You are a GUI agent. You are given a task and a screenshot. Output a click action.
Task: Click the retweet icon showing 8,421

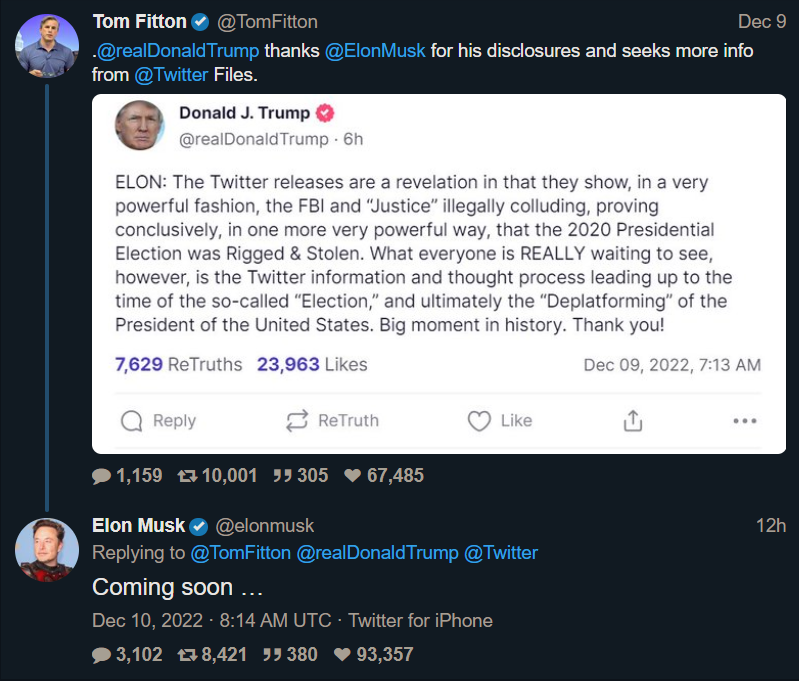[187, 655]
